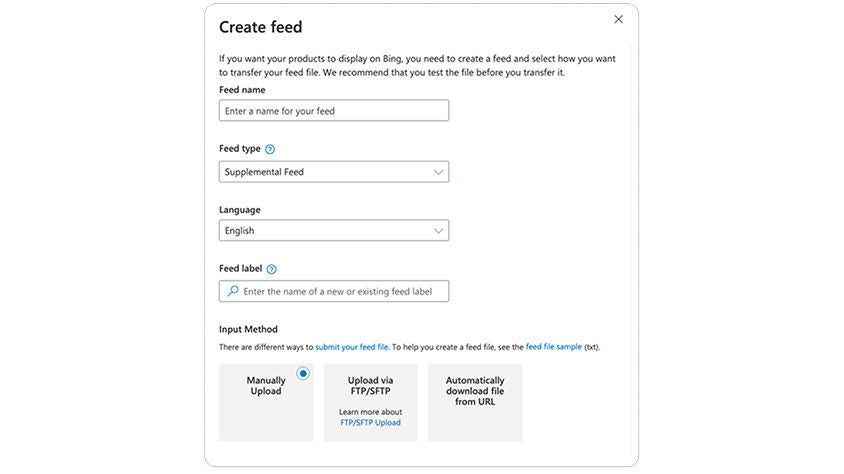844x474 pixels.
Task: Click the Manually Upload tile label
Action: point(266,386)
